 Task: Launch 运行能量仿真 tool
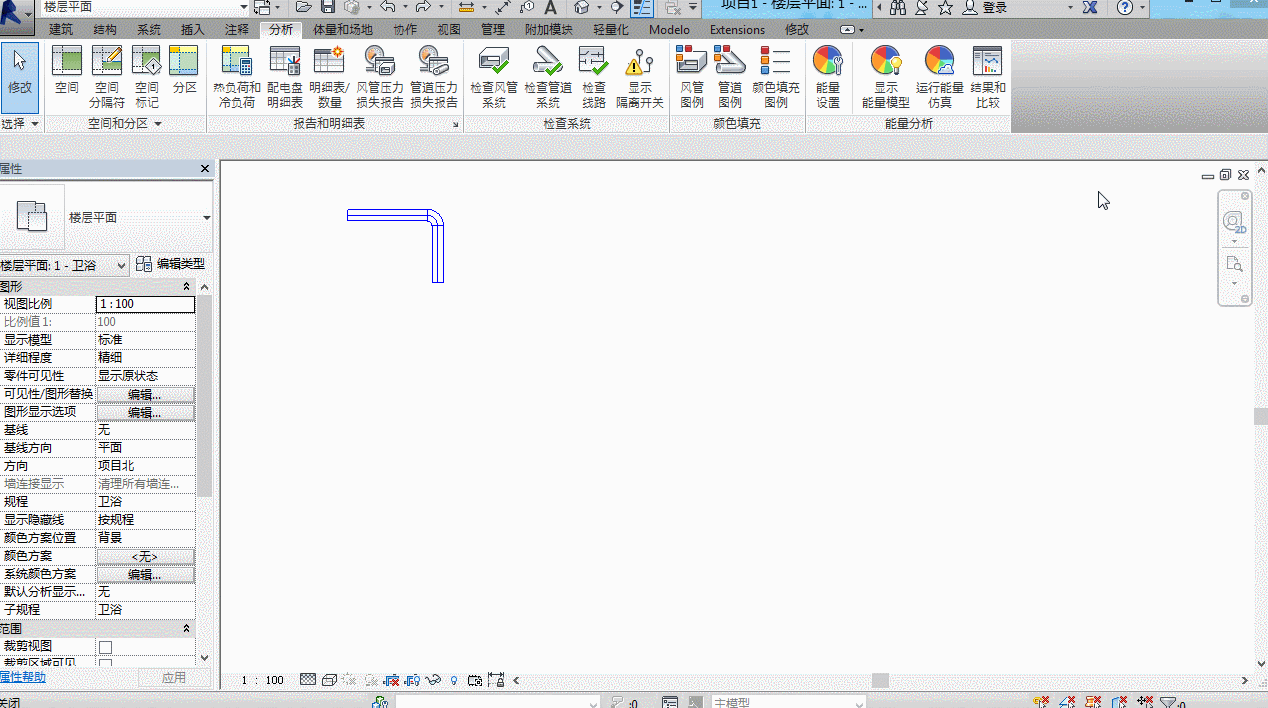tap(940, 76)
